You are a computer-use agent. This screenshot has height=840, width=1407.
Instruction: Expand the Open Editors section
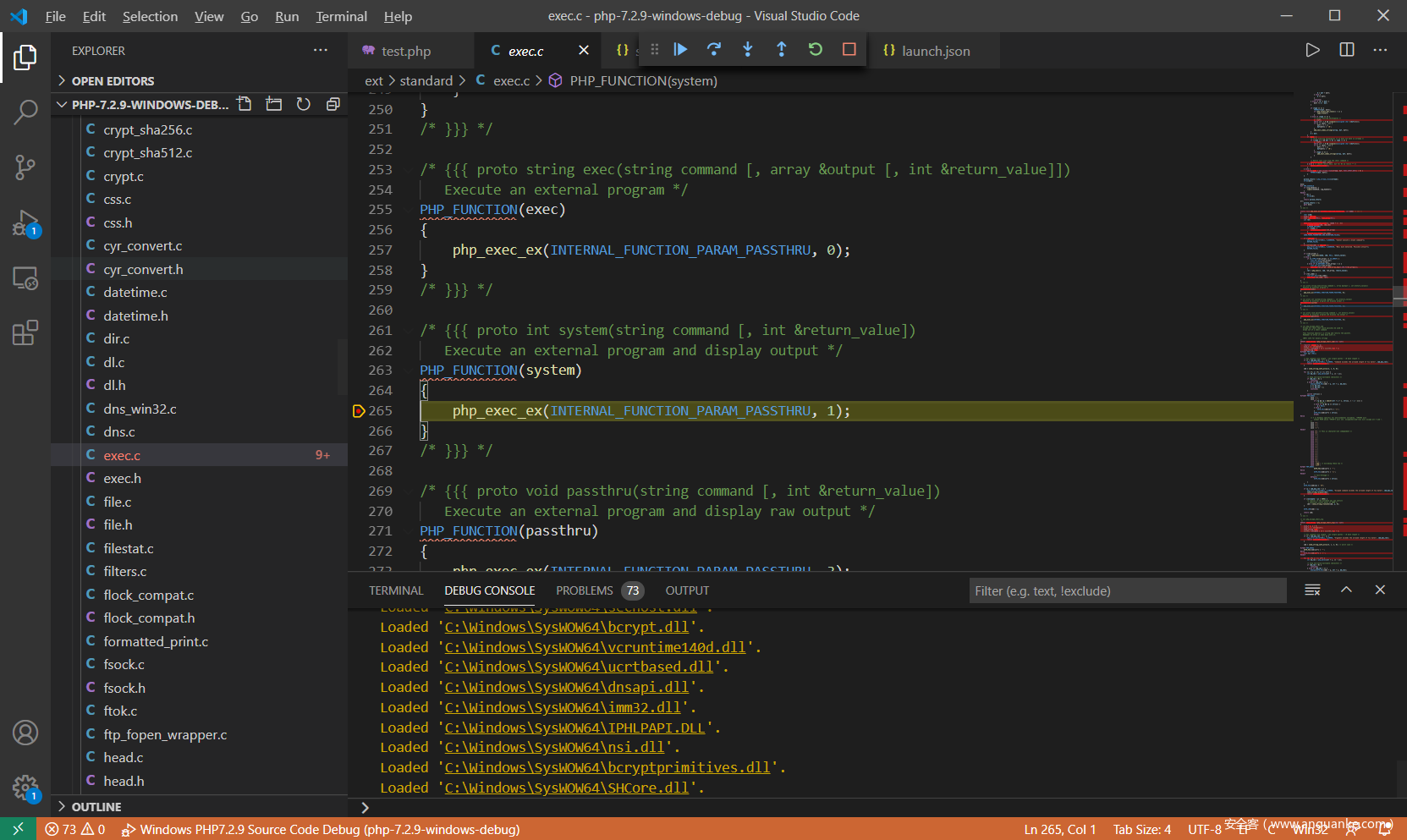[x=113, y=81]
